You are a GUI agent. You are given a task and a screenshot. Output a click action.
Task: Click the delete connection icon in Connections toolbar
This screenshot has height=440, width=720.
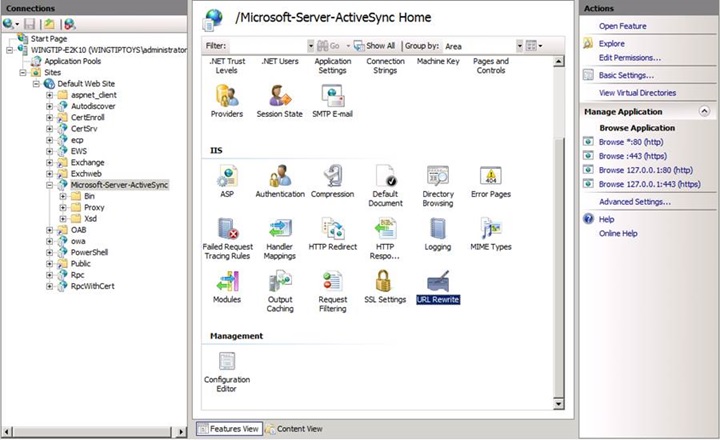click(x=69, y=24)
